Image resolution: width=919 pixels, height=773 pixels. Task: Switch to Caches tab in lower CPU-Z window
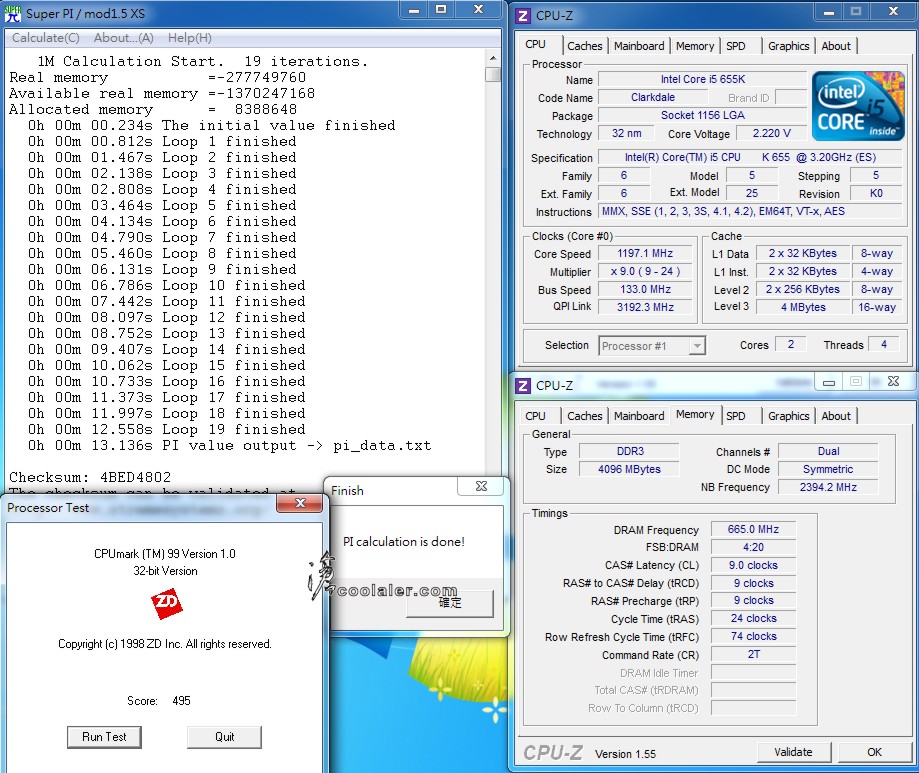coord(584,416)
